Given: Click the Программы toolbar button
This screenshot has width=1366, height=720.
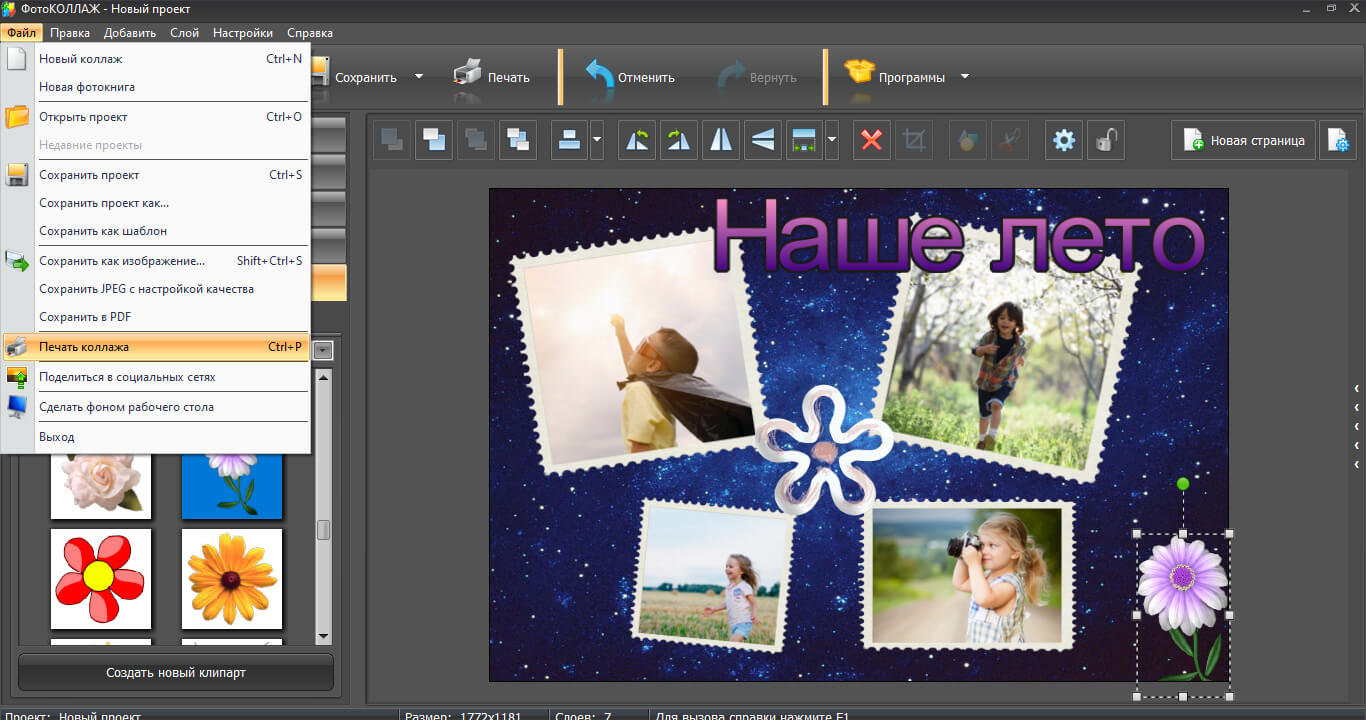Looking at the screenshot, I should click(x=895, y=77).
